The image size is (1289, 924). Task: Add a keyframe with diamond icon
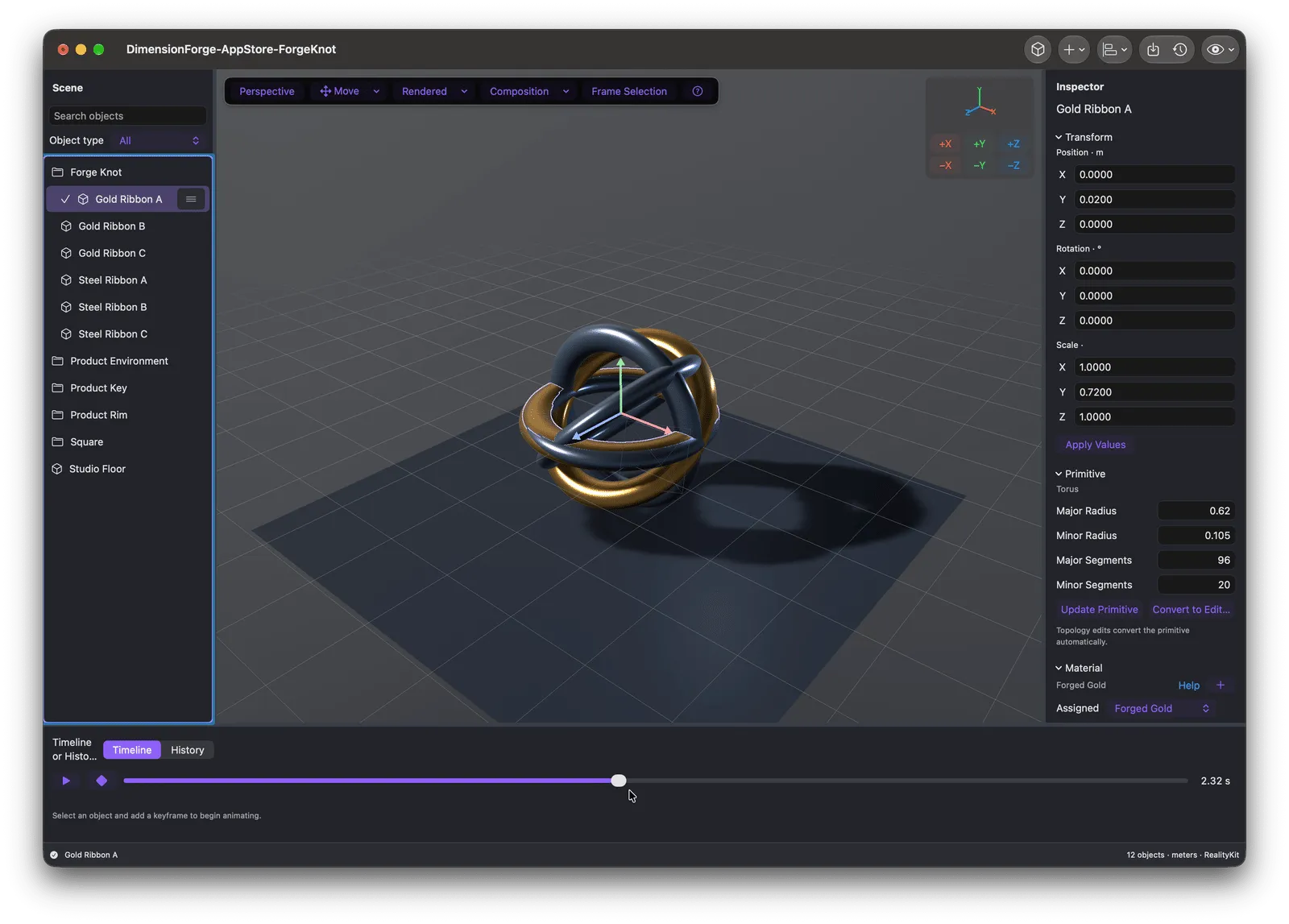[102, 781]
